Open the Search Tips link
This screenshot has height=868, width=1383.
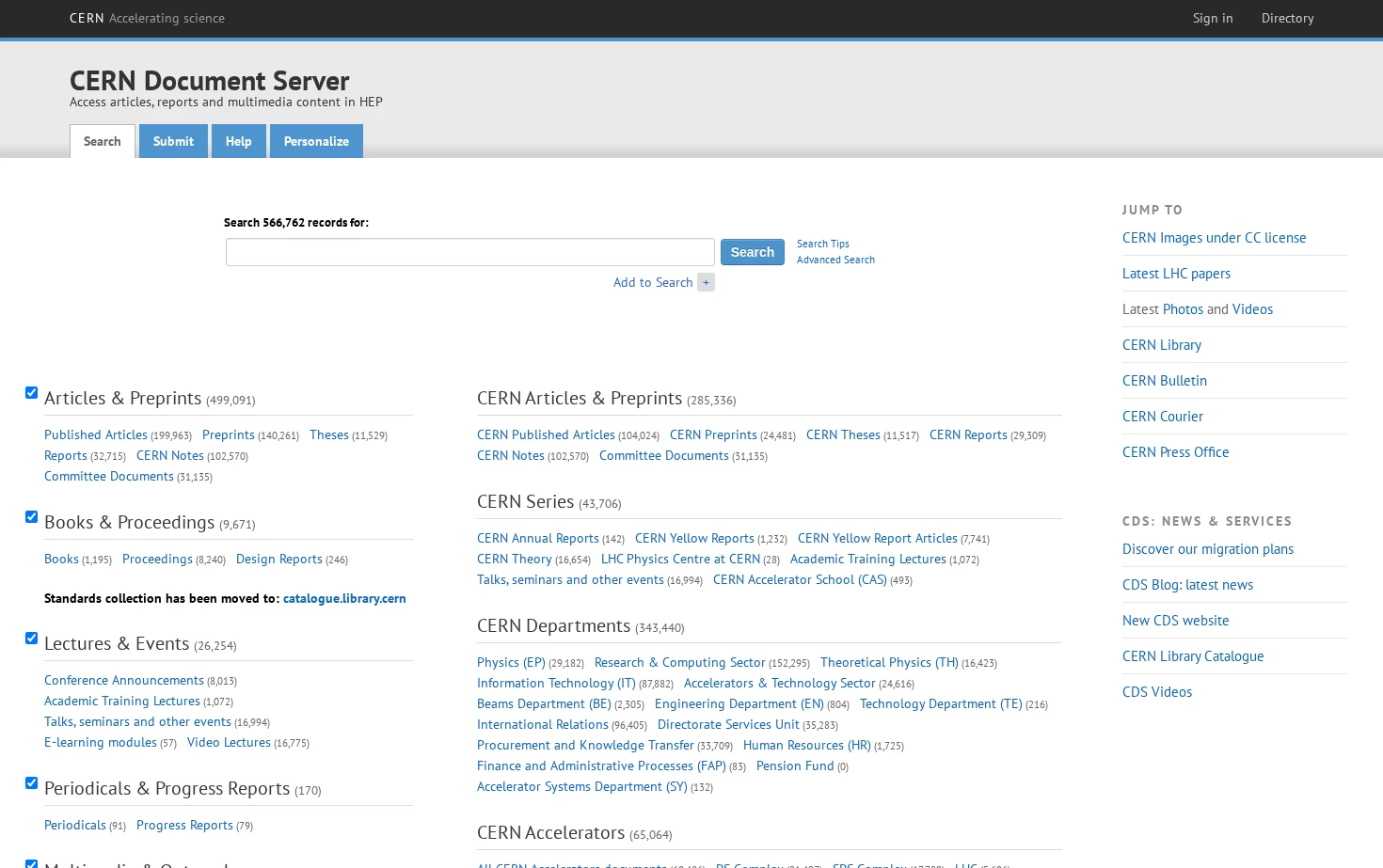point(822,244)
